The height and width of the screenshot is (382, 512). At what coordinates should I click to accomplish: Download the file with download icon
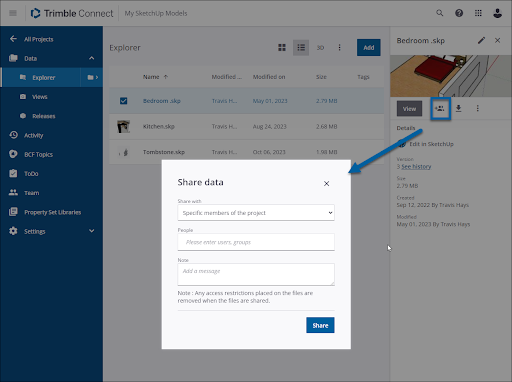459,108
